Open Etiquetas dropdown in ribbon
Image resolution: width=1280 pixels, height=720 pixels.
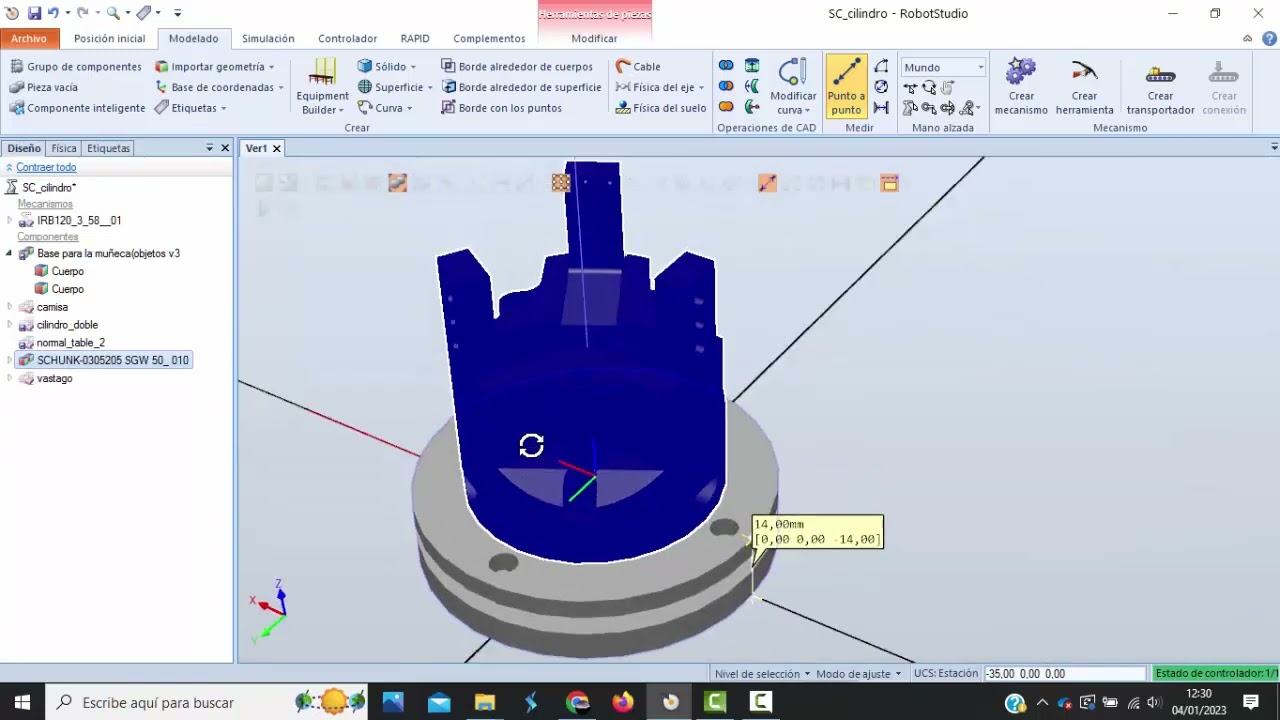point(190,108)
